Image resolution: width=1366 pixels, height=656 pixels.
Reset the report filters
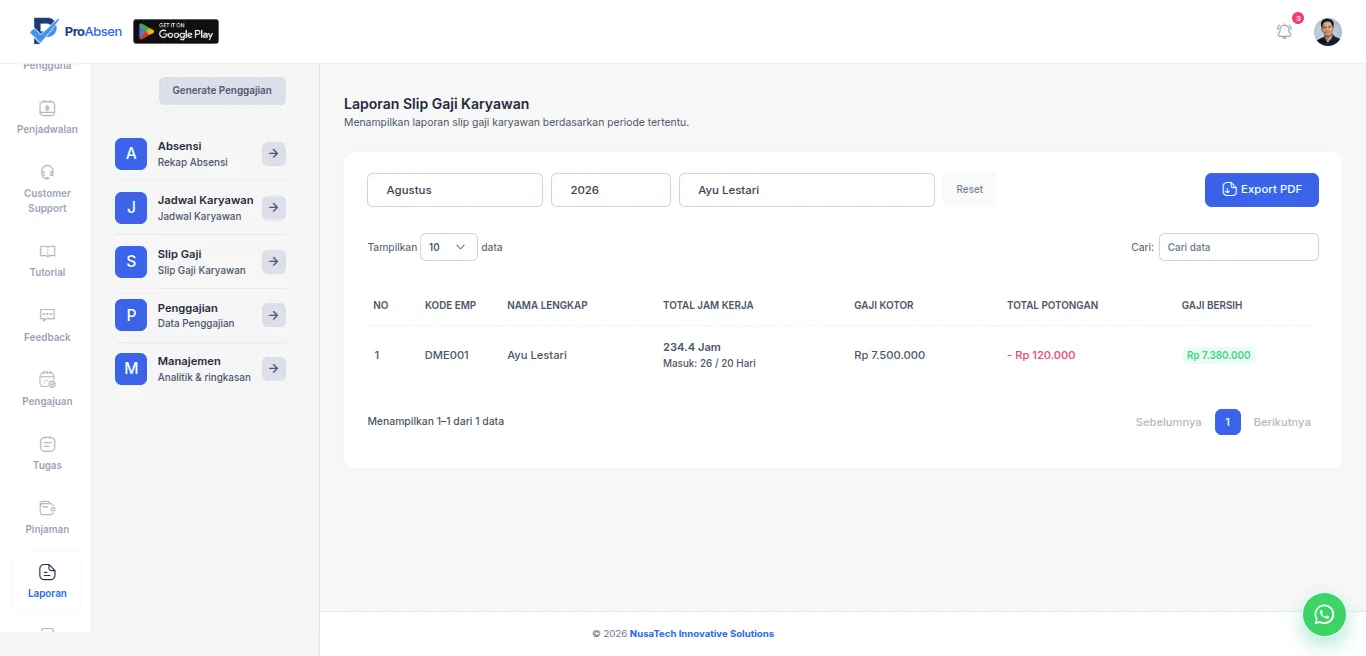(x=969, y=190)
